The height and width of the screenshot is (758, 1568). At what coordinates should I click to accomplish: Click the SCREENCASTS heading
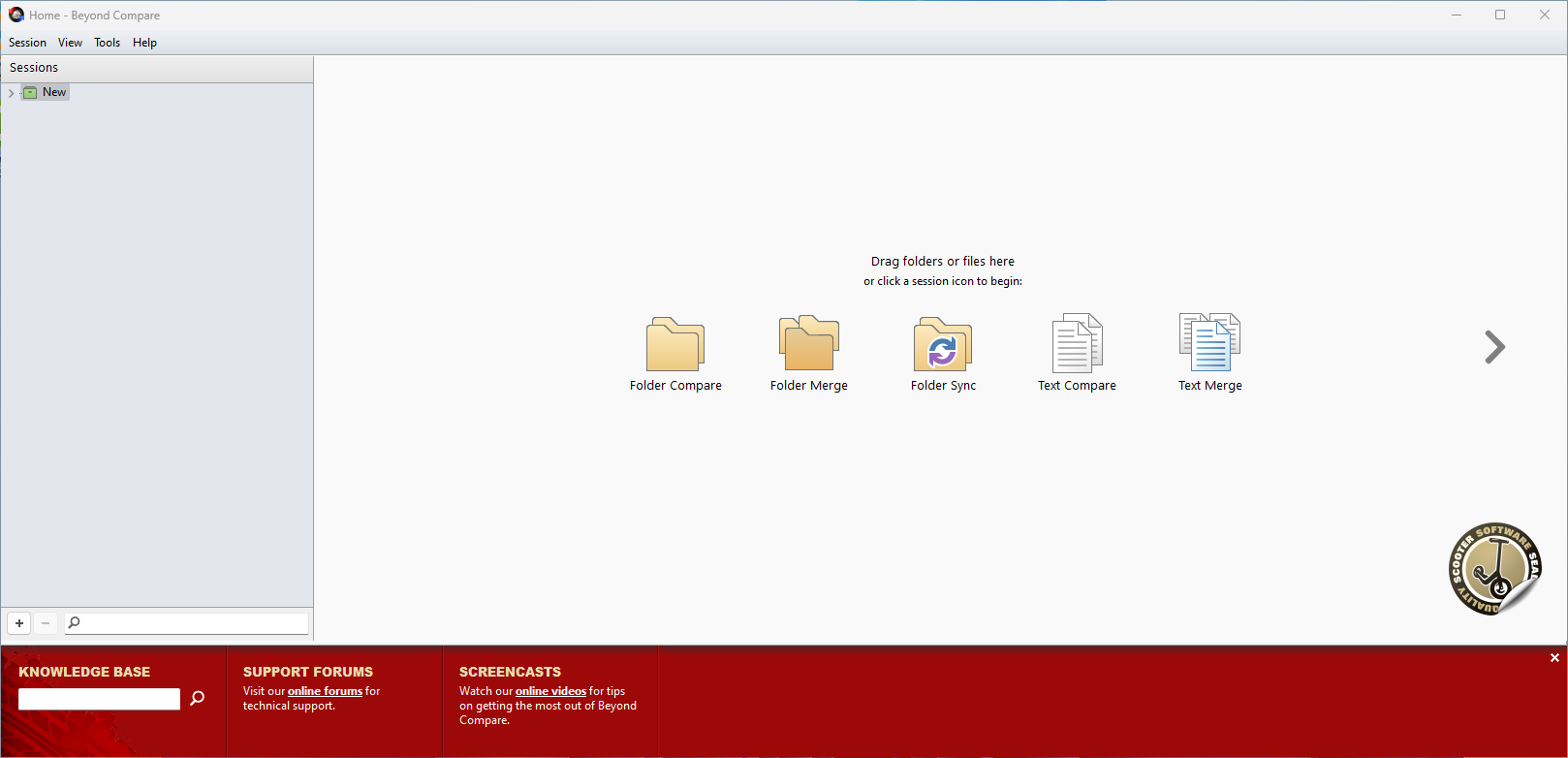[x=510, y=672]
